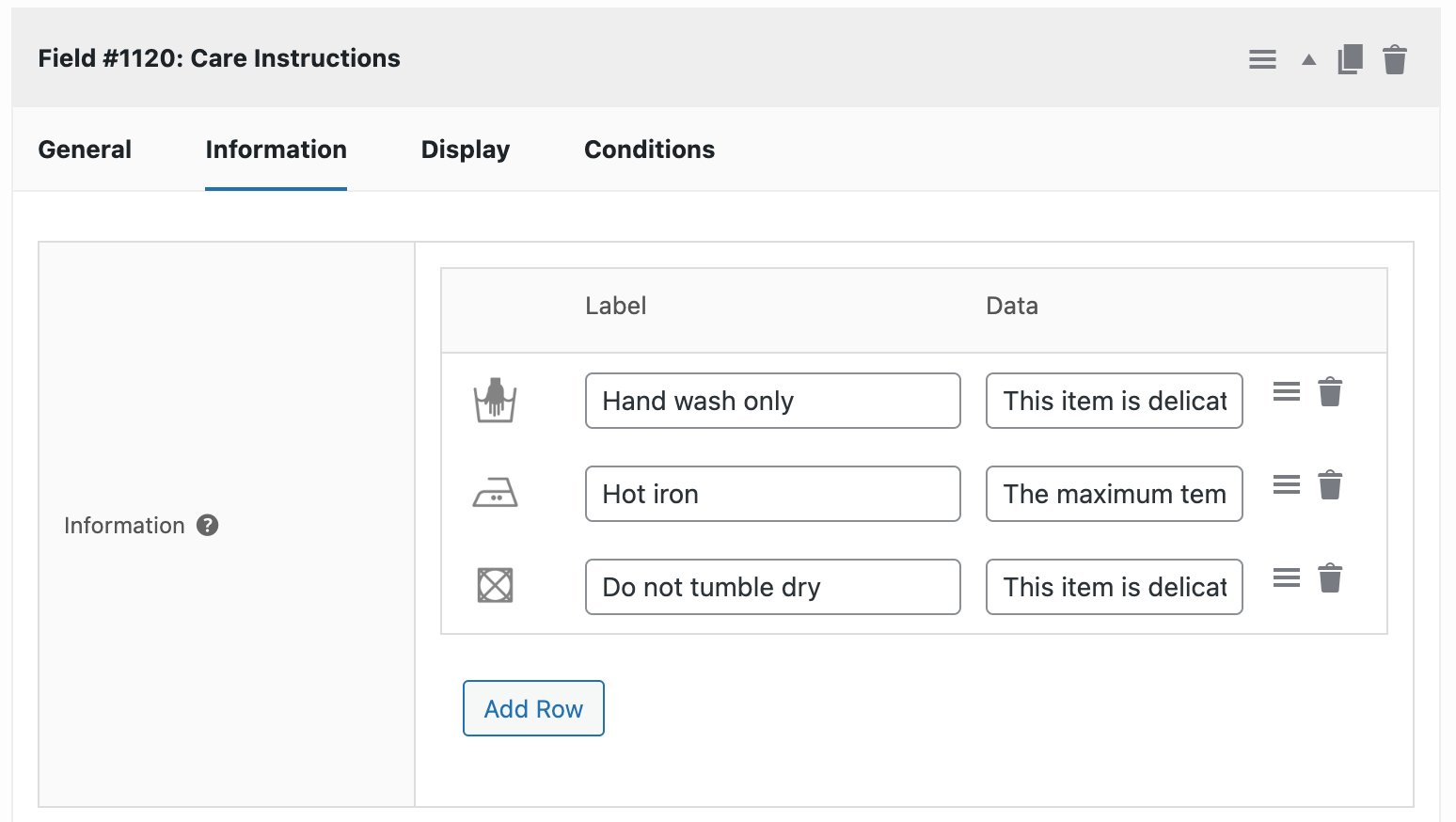The image size is (1456, 822).
Task: Duplicate the Care Instructions field
Action: pyautogui.click(x=1349, y=58)
